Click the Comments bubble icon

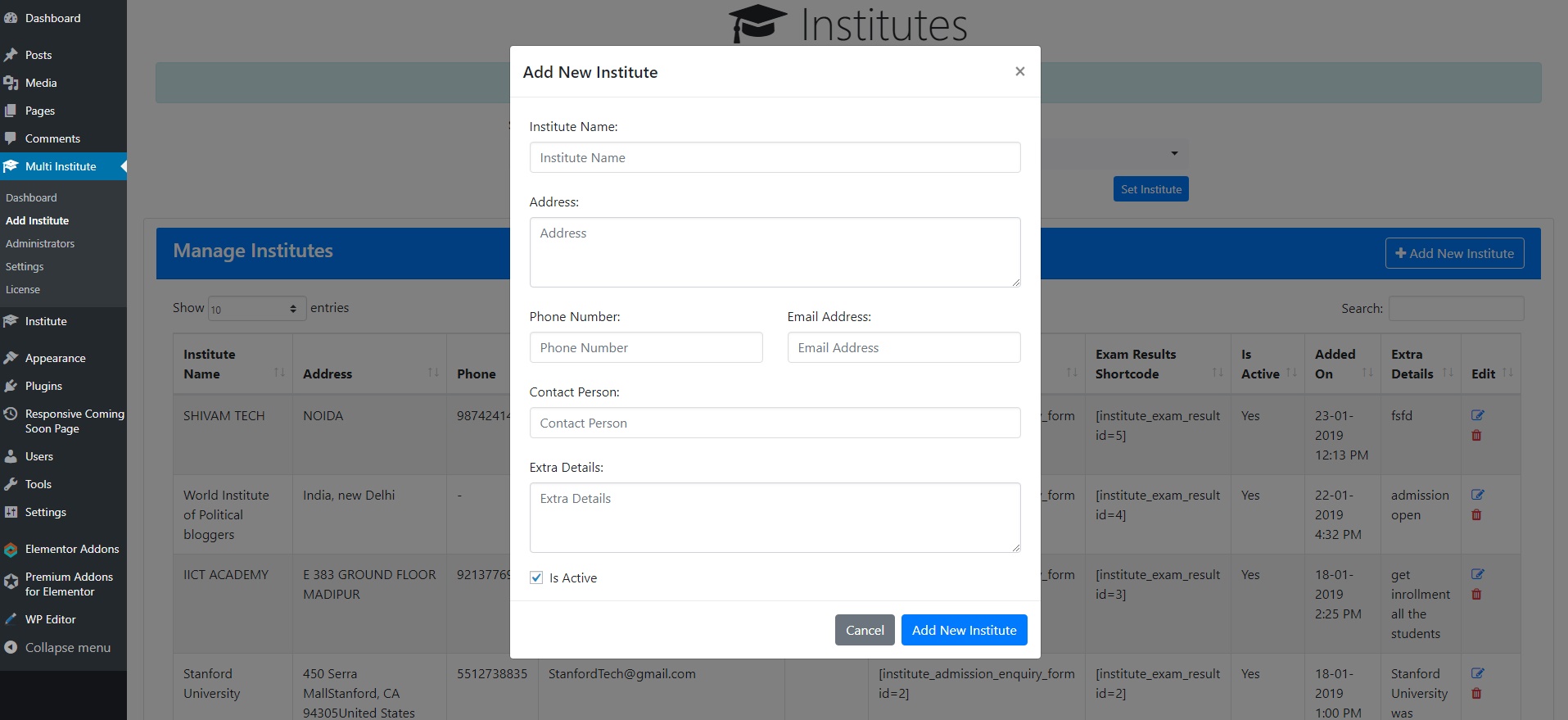[x=11, y=138]
